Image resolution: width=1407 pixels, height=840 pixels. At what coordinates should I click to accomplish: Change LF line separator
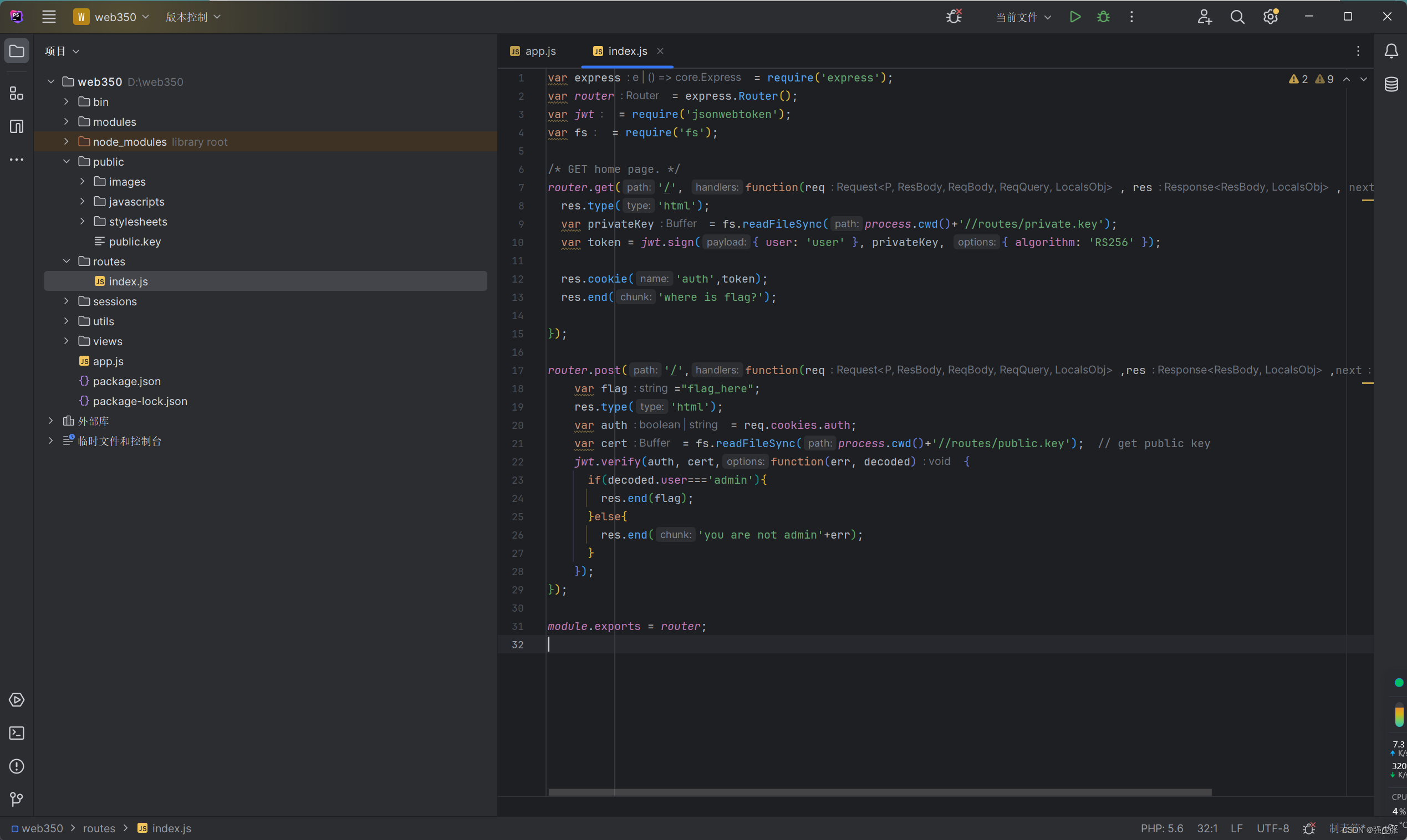coord(1237,828)
